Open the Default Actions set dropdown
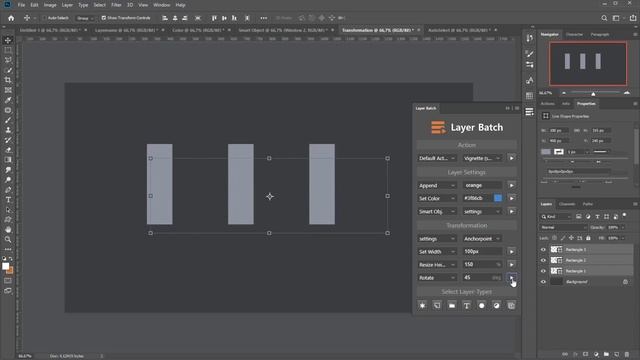This screenshot has height=360, width=640. [437, 158]
